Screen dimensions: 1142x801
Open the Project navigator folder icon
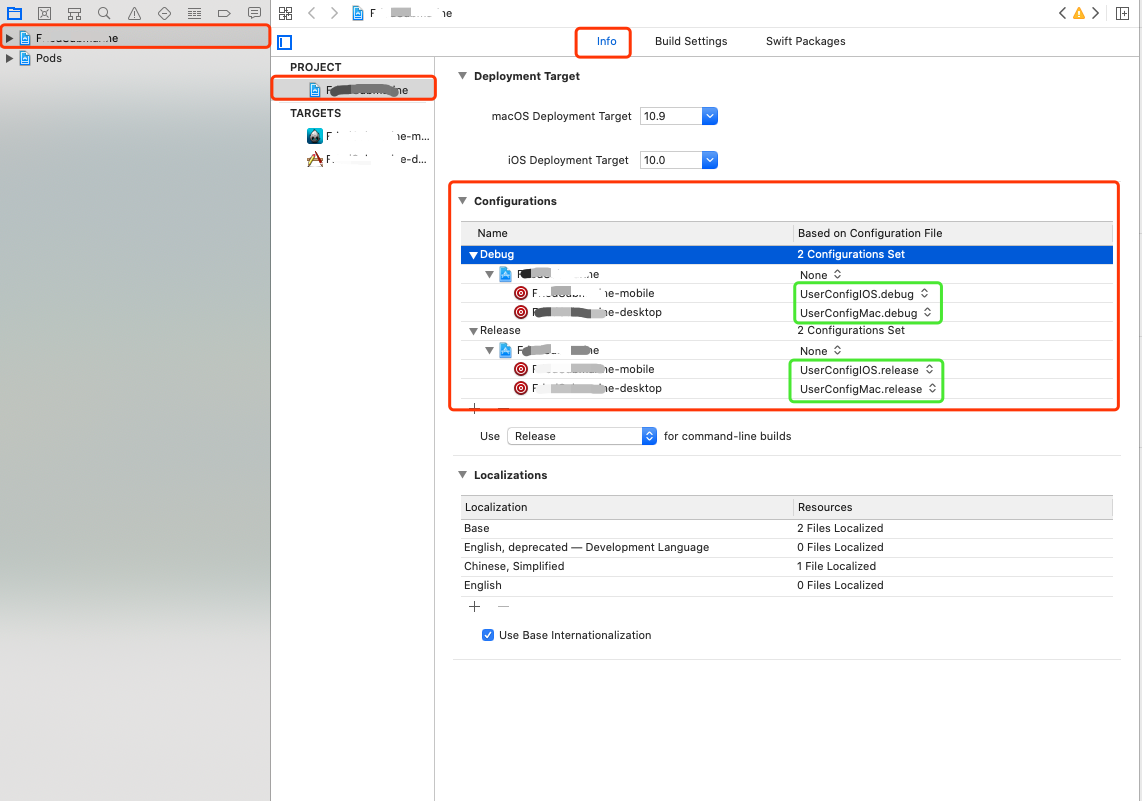point(15,13)
